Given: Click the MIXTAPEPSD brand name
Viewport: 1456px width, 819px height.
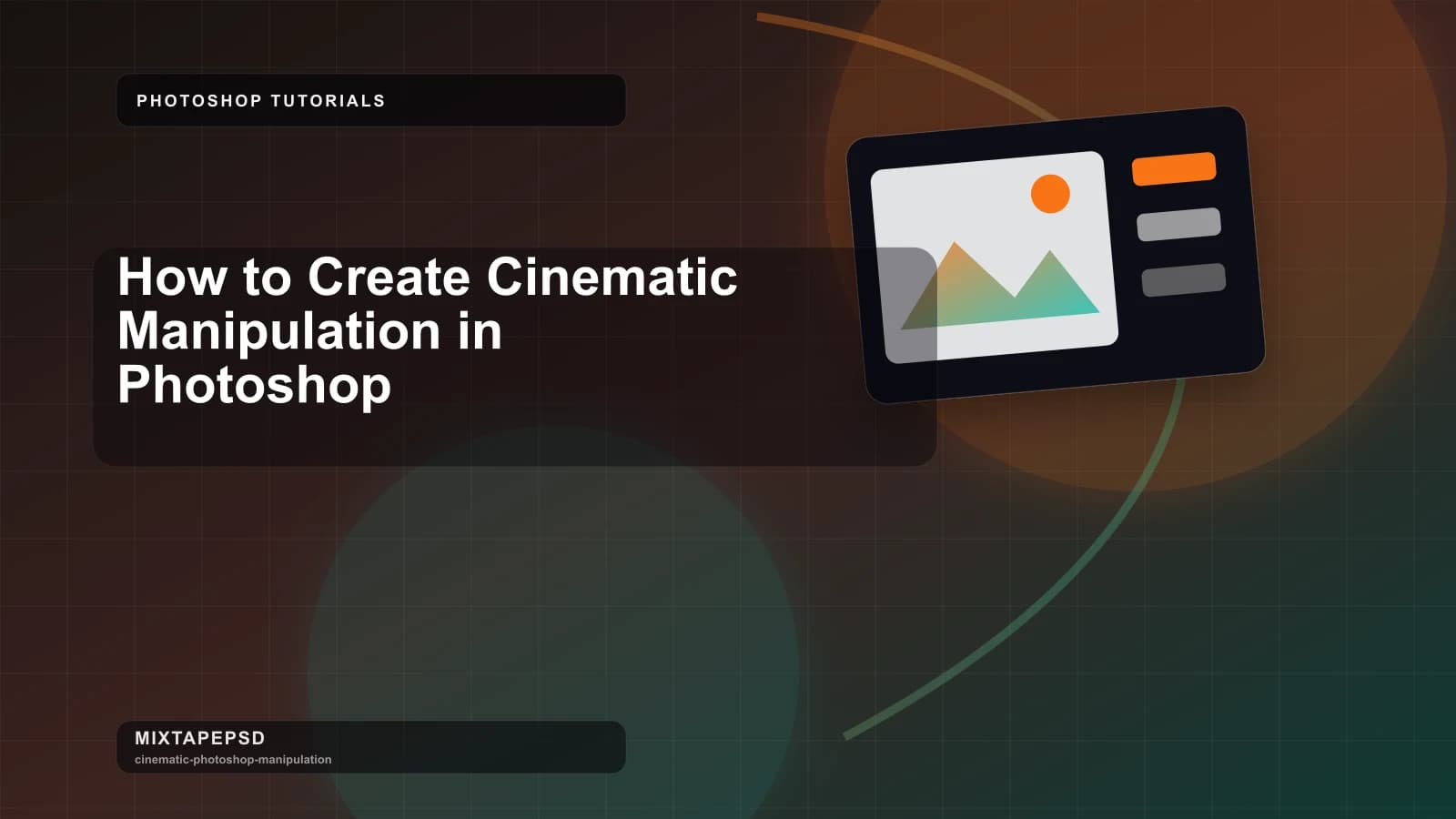Looking at the screenshot, I should (x=200, y=738).
